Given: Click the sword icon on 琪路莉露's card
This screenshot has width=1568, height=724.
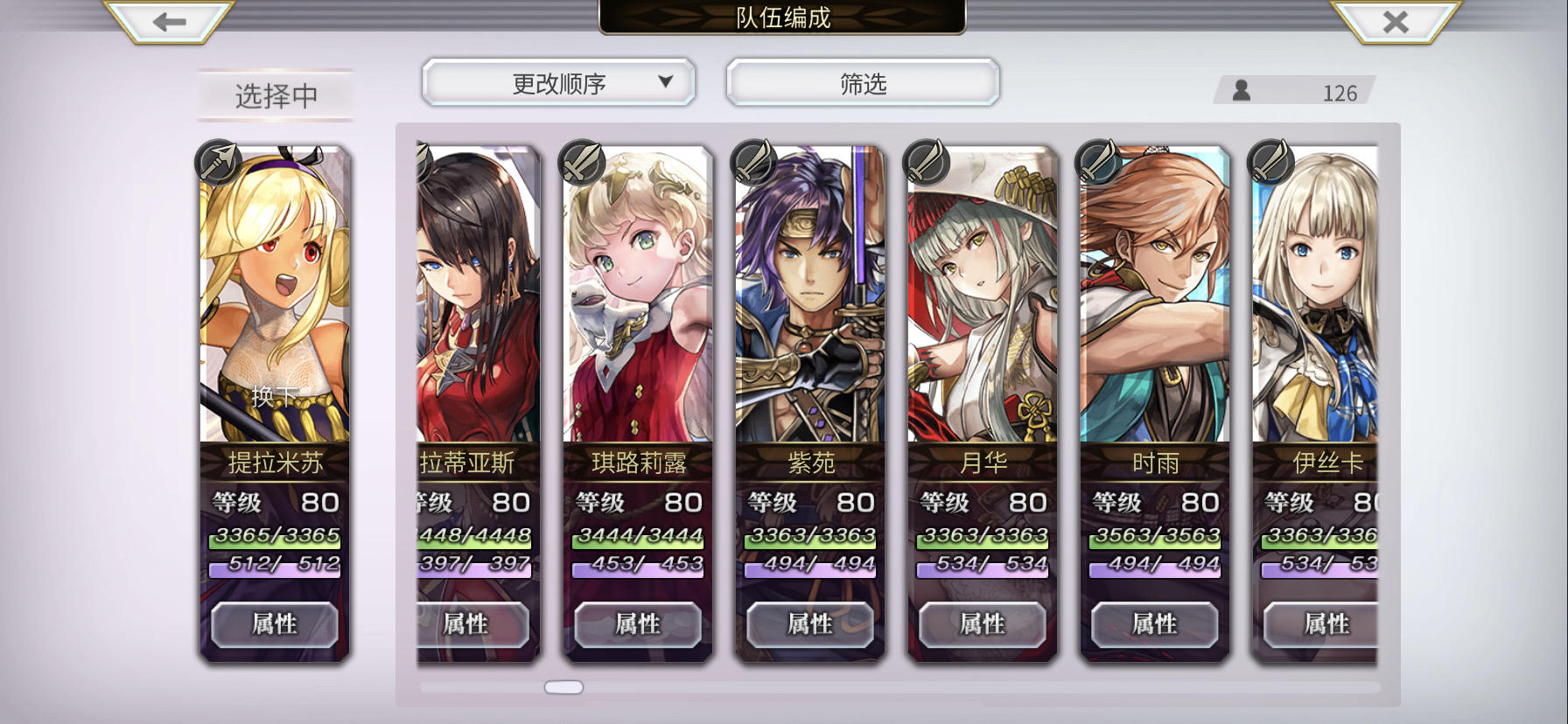Looking at the screenshot, I should click(581, 162).
